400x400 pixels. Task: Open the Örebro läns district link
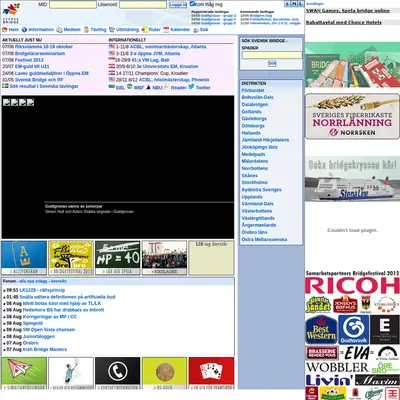[x=254, y=232]
